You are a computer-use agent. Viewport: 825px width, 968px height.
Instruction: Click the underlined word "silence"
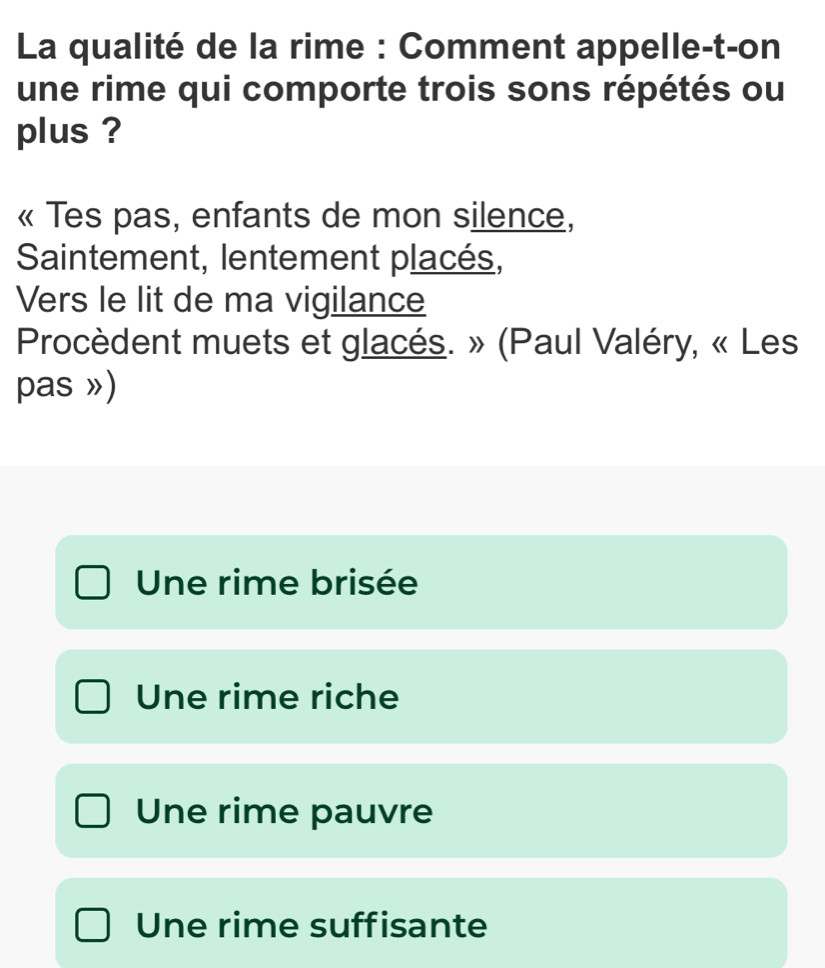(511, 214)
